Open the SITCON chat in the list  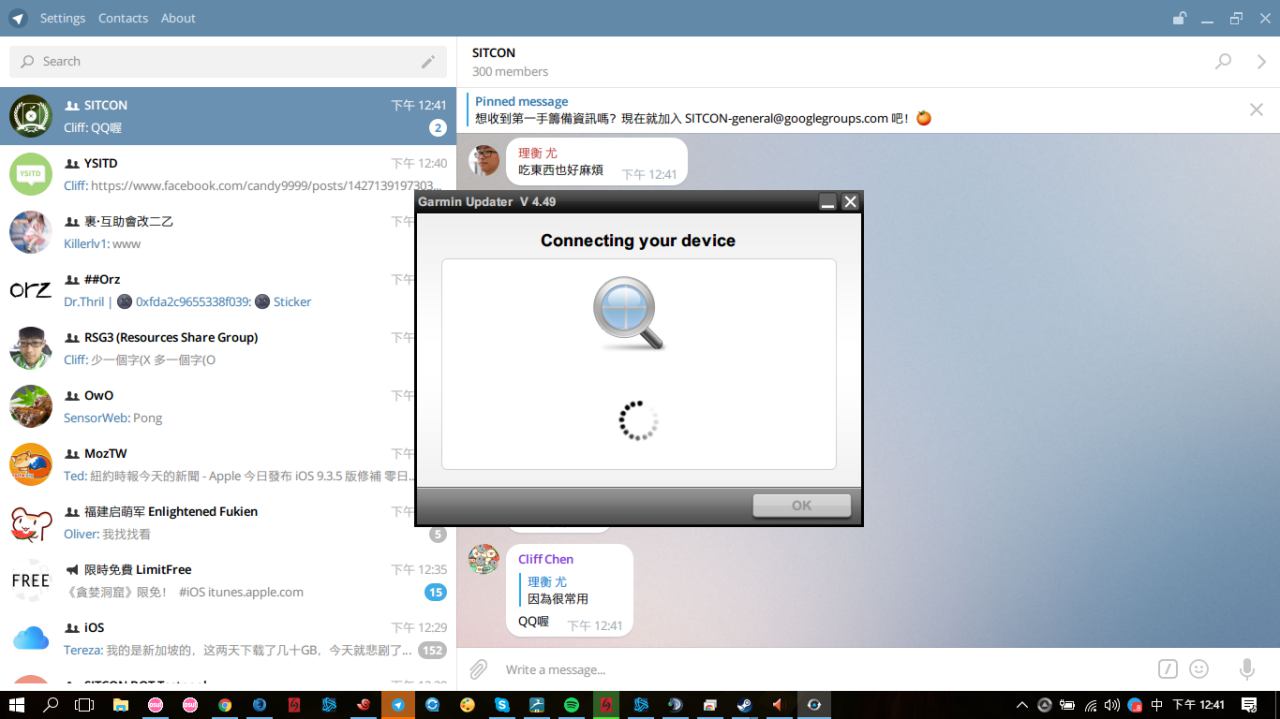[228, 116]
